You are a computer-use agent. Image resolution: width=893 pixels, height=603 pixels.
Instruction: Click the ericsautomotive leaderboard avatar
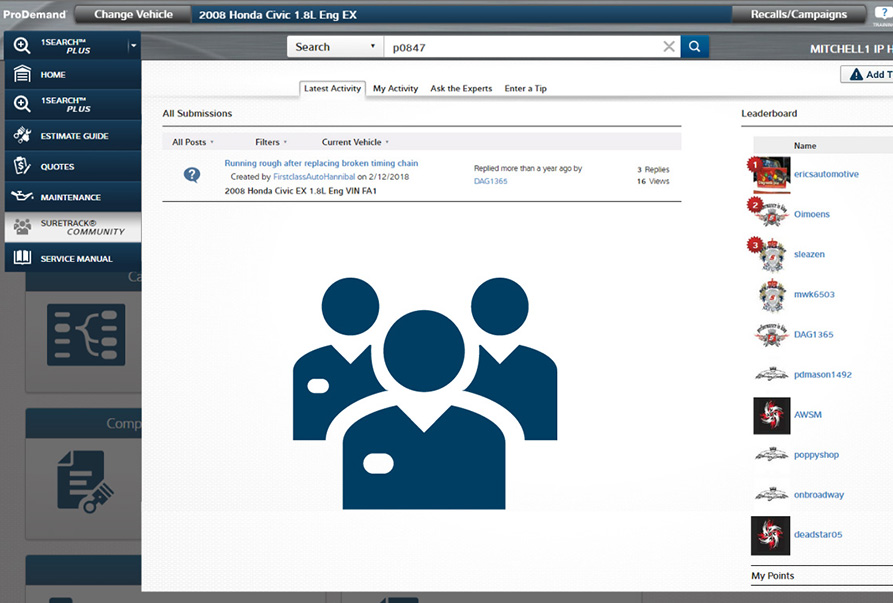pyautogui.click(x=771, y=174)
